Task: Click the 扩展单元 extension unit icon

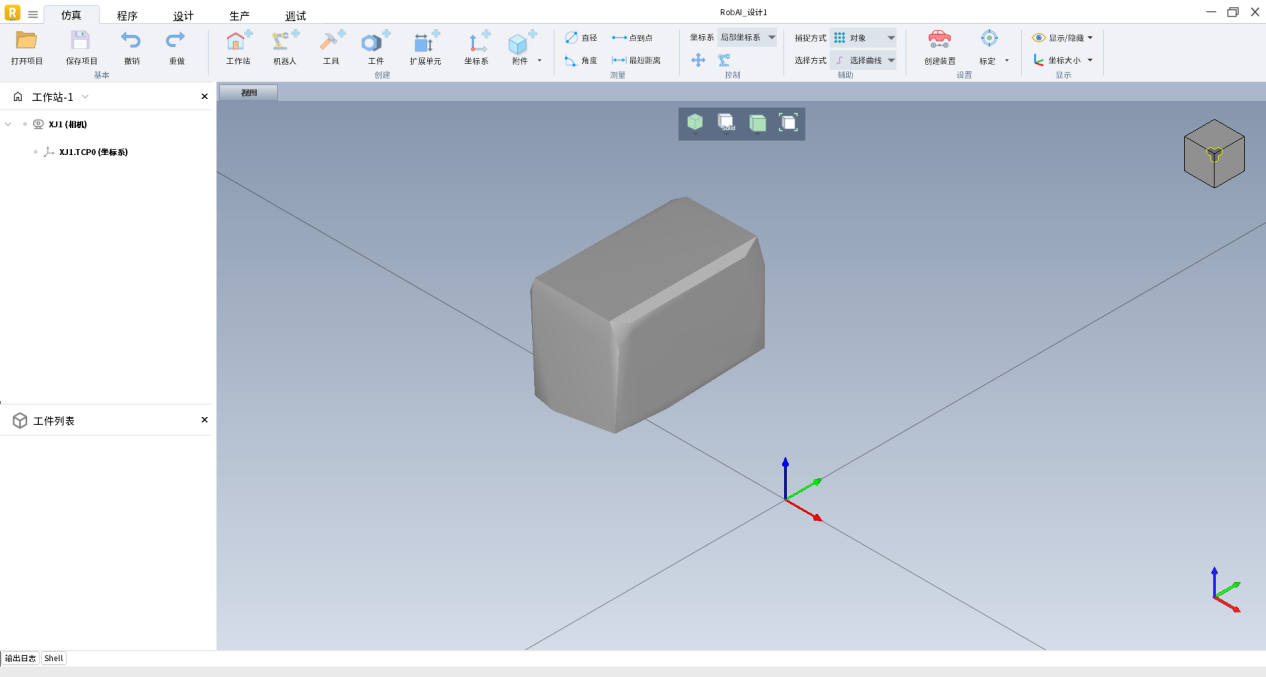Action: pos(425,41)
